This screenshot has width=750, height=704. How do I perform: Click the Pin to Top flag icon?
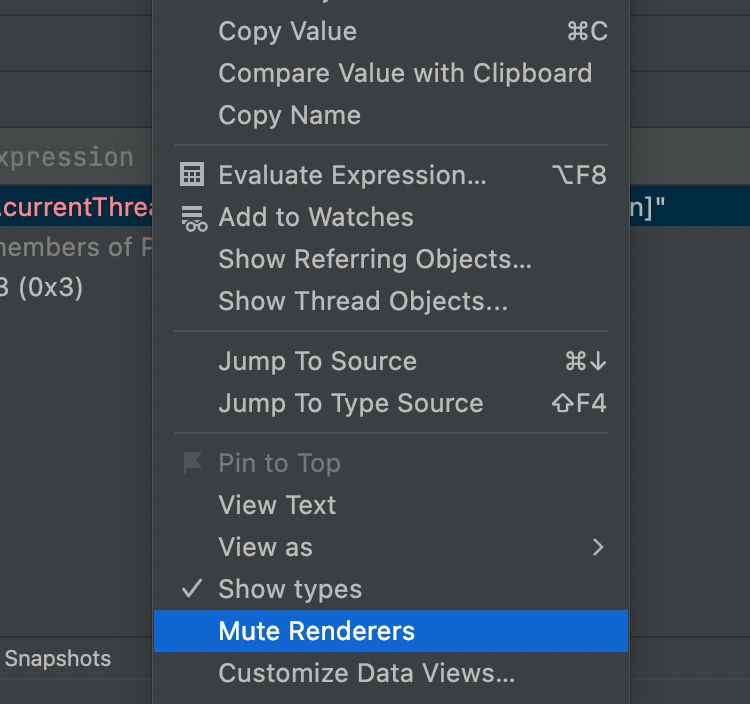coord(191,463)
